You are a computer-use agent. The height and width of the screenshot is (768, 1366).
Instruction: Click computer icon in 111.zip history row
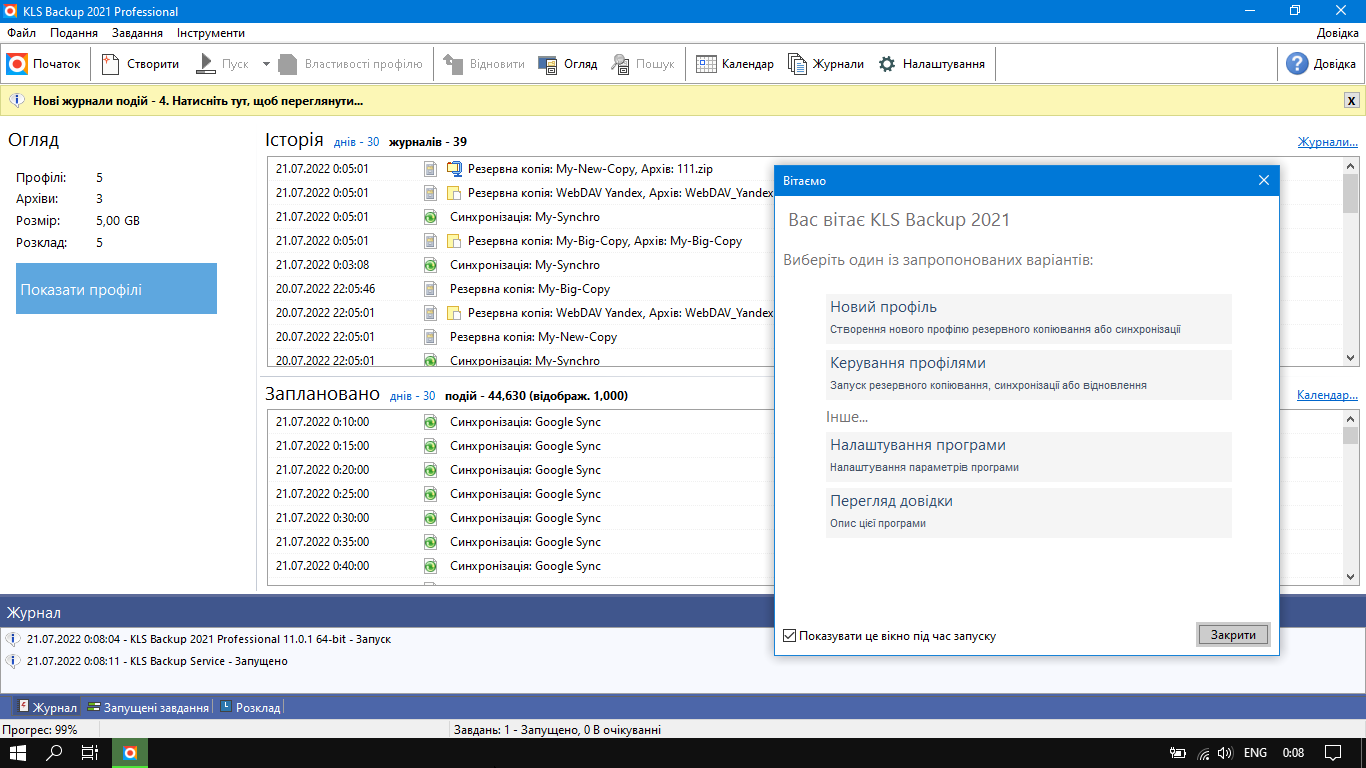[454, 169]
